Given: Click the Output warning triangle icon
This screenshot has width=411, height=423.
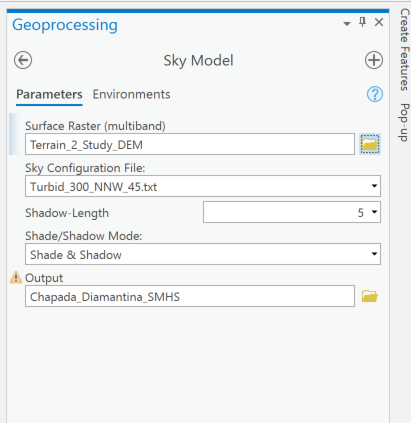Looking at the screenshot, I should pos(16,277).
